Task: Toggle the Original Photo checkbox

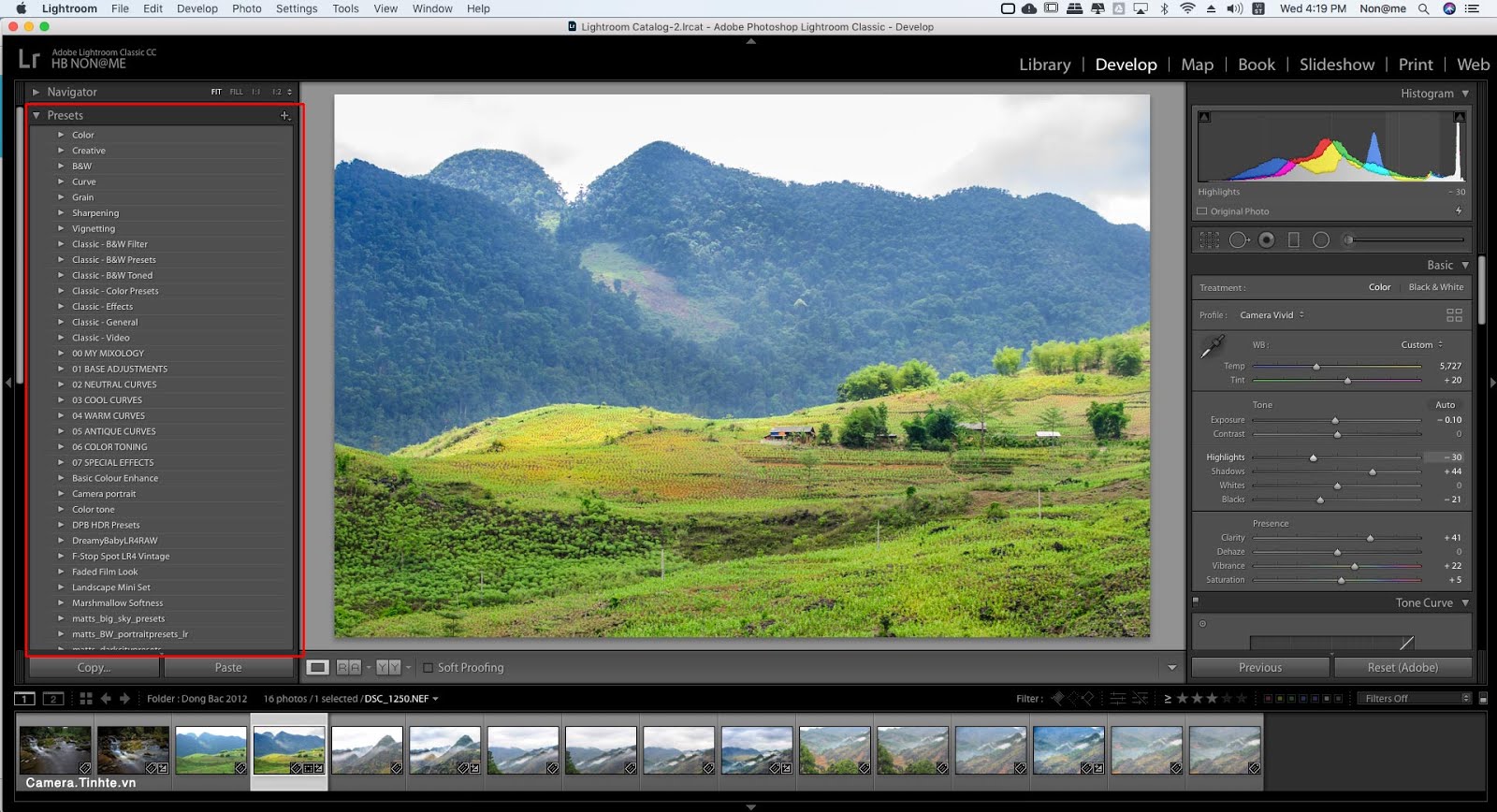Action: point(1202,211)
